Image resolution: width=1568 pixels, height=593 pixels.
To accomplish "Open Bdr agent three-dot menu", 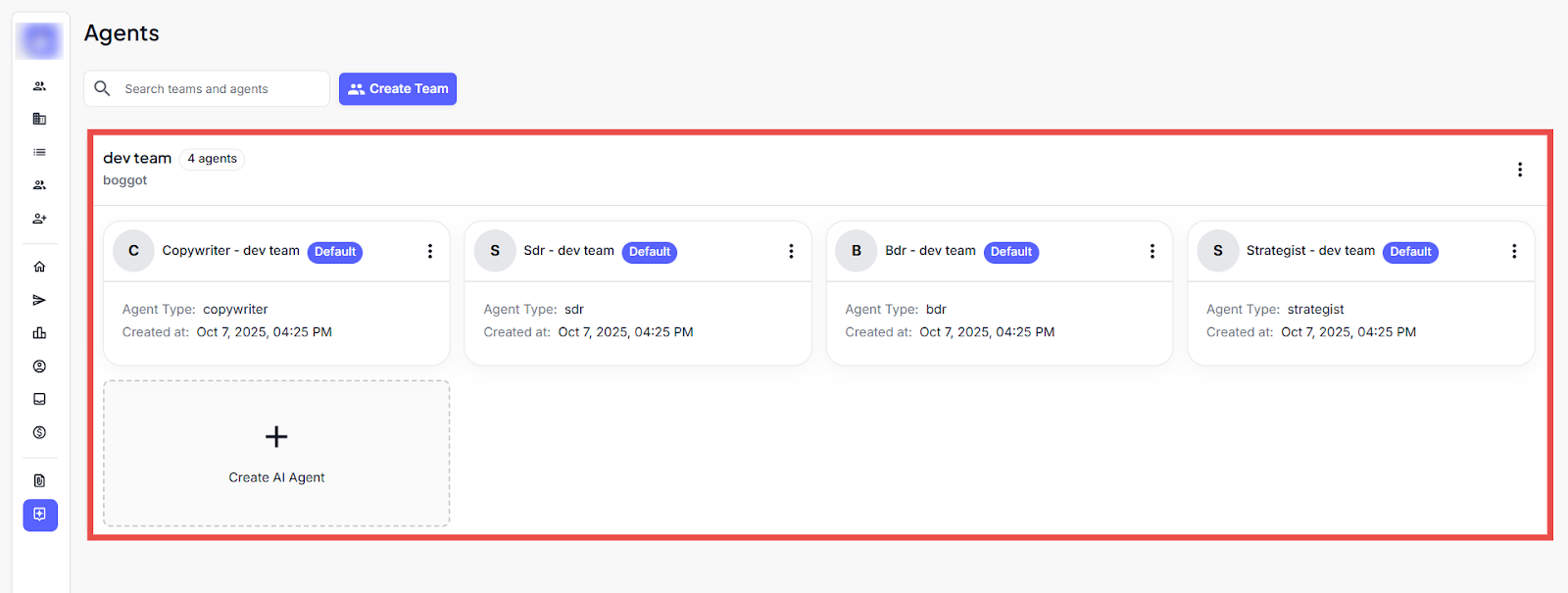I will click(1151, 251).
